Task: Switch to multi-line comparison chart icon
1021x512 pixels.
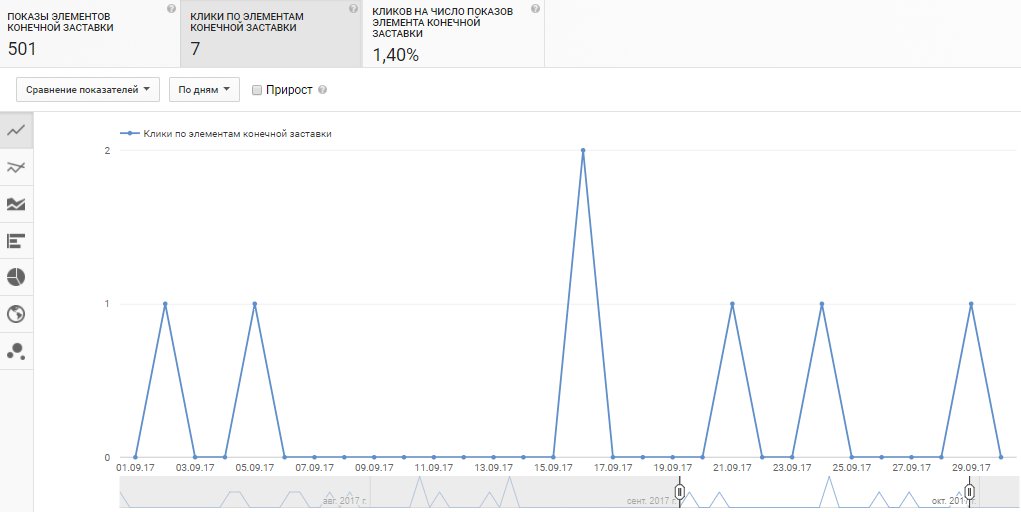Action: click(16, 167)
